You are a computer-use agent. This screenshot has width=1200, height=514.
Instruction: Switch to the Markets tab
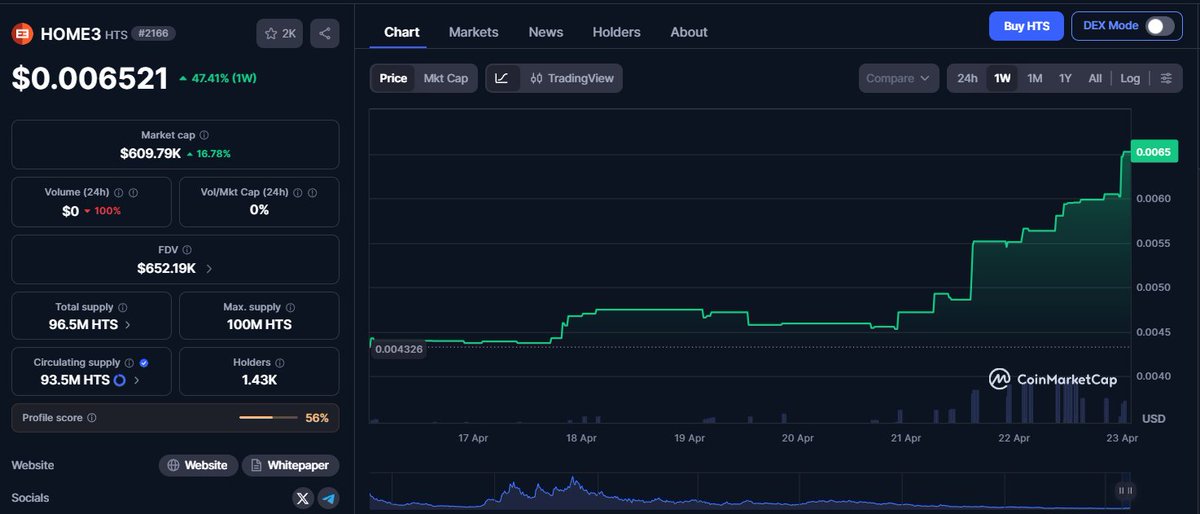tap(474, 32)
